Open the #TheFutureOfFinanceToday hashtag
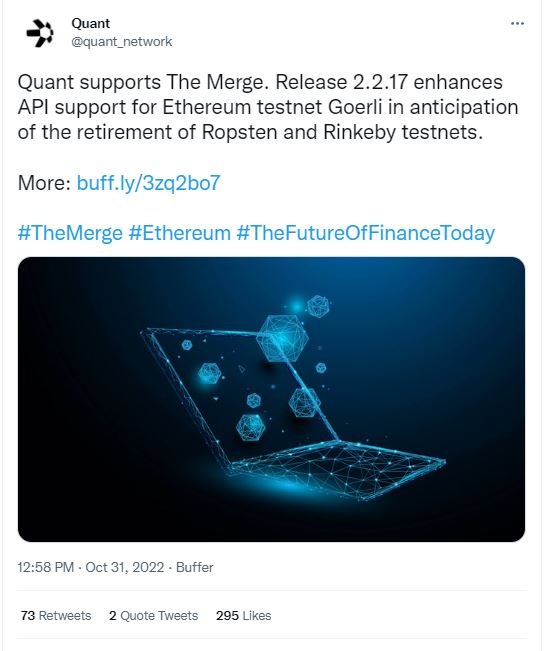The image size is (546, 651). pyautogui.click(x=366, y=233)
